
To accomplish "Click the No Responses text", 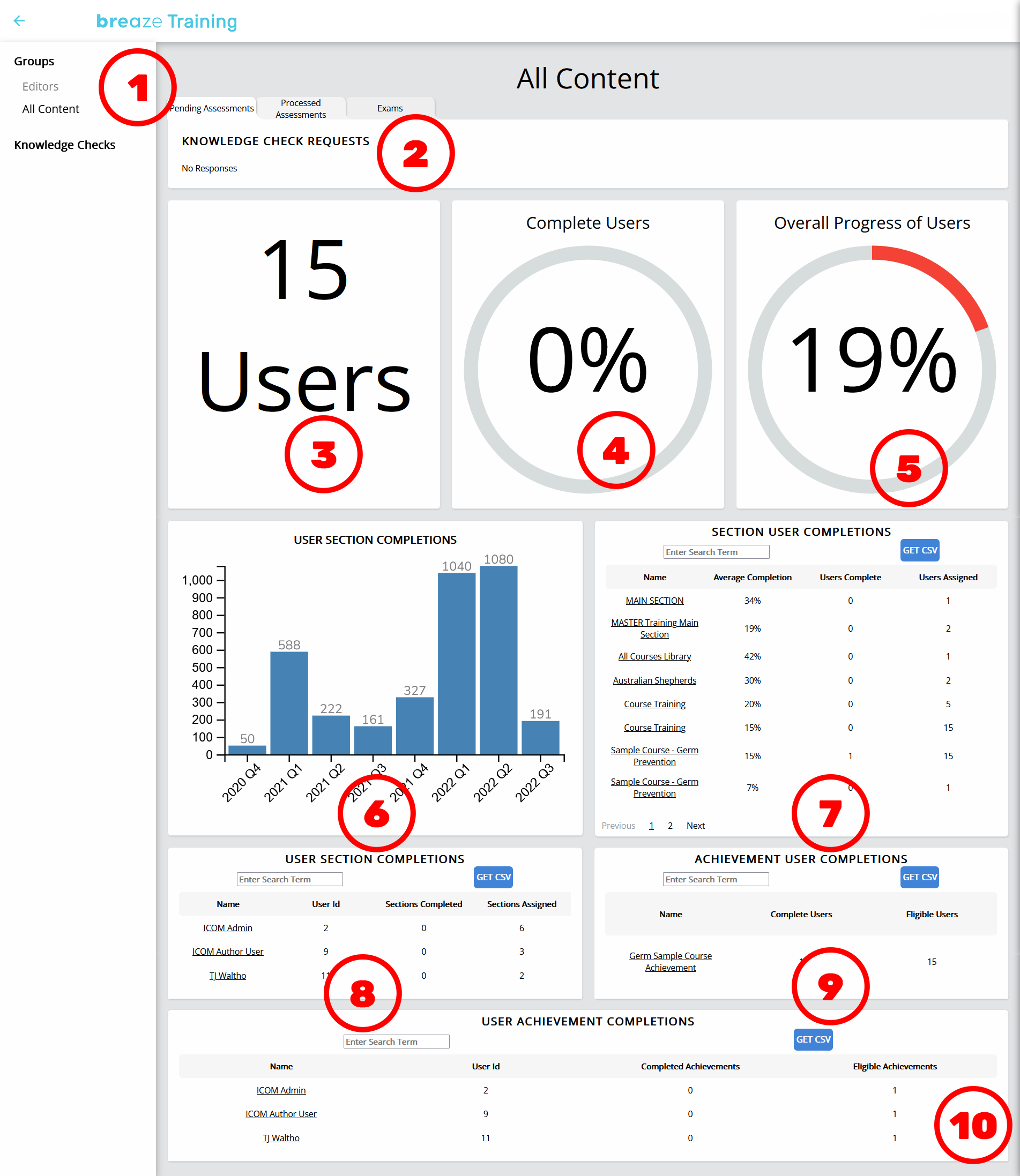I will pyautogui.click(x=209, y=168).
